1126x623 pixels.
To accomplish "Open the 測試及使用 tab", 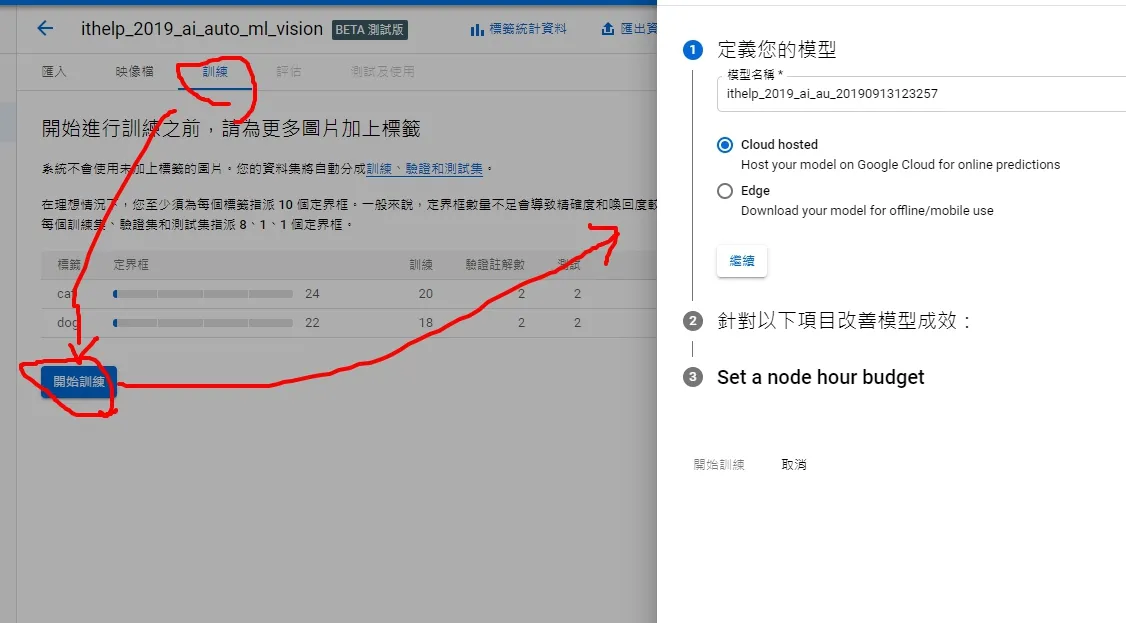I will 383,71.
